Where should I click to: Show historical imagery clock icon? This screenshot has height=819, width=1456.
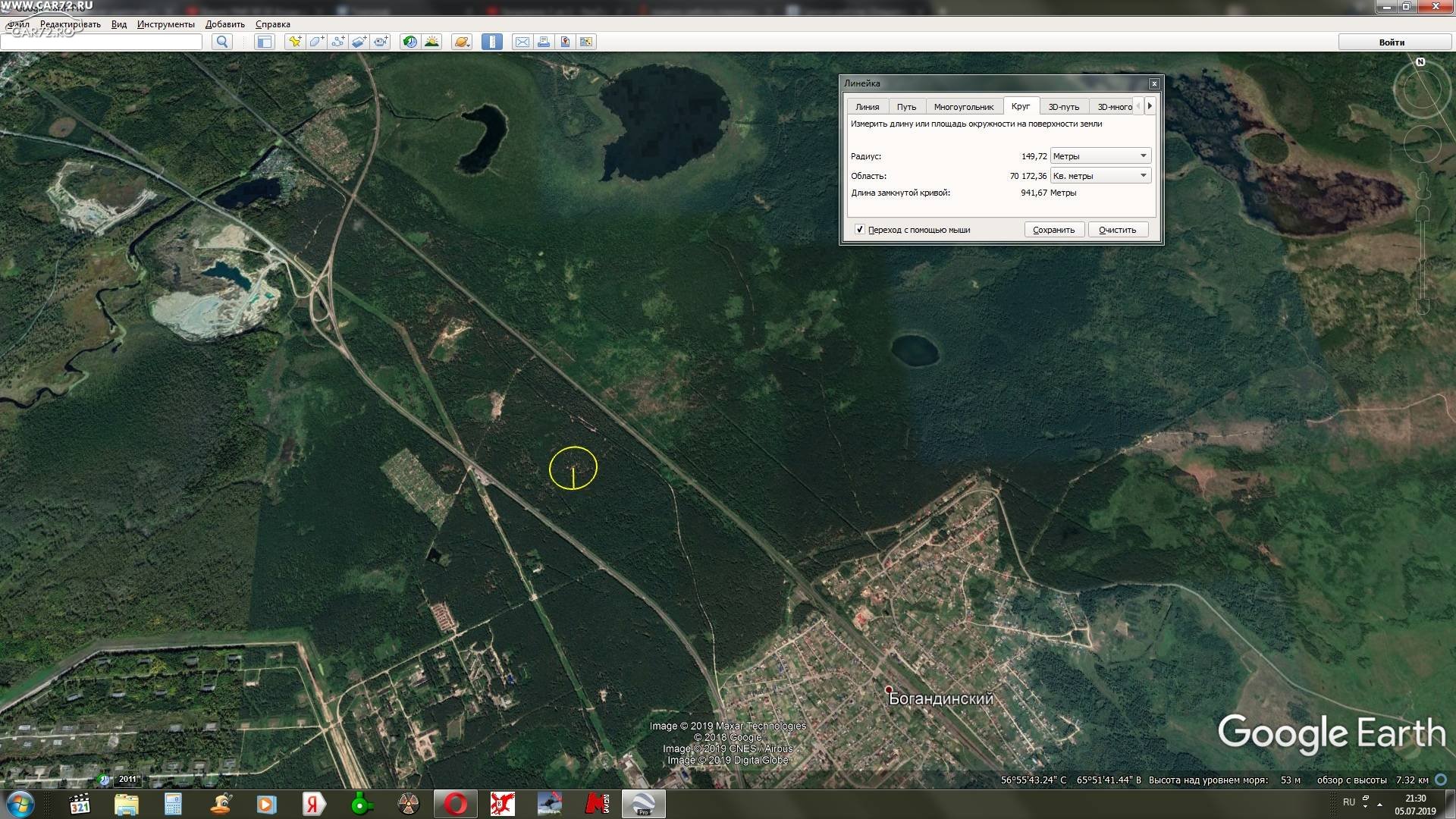click(410, 42)
